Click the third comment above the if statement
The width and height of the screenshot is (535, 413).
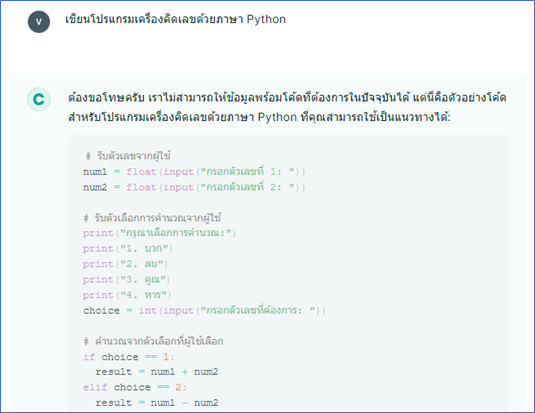(x=154, y=341)
